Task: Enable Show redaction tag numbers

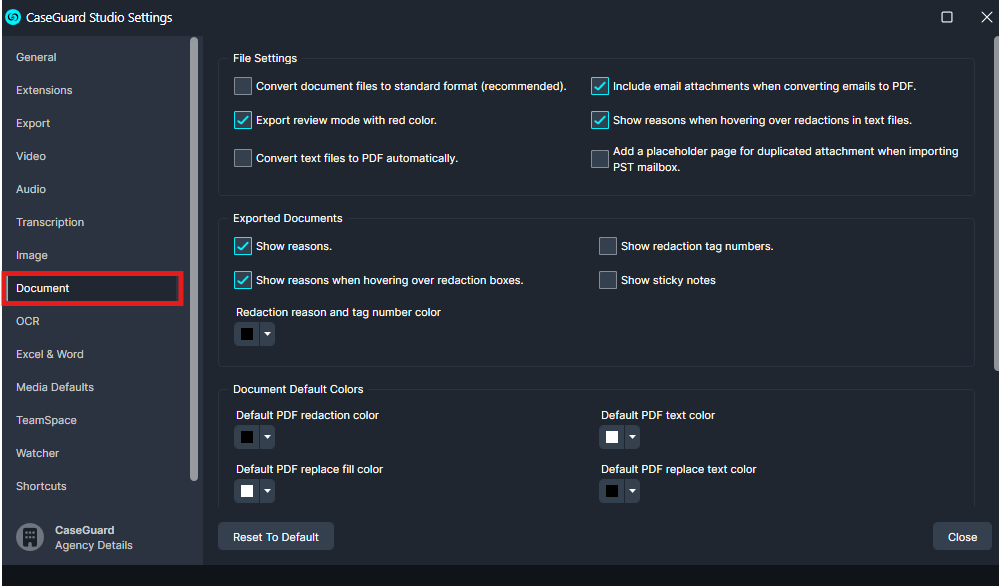Action: point(608,246)
